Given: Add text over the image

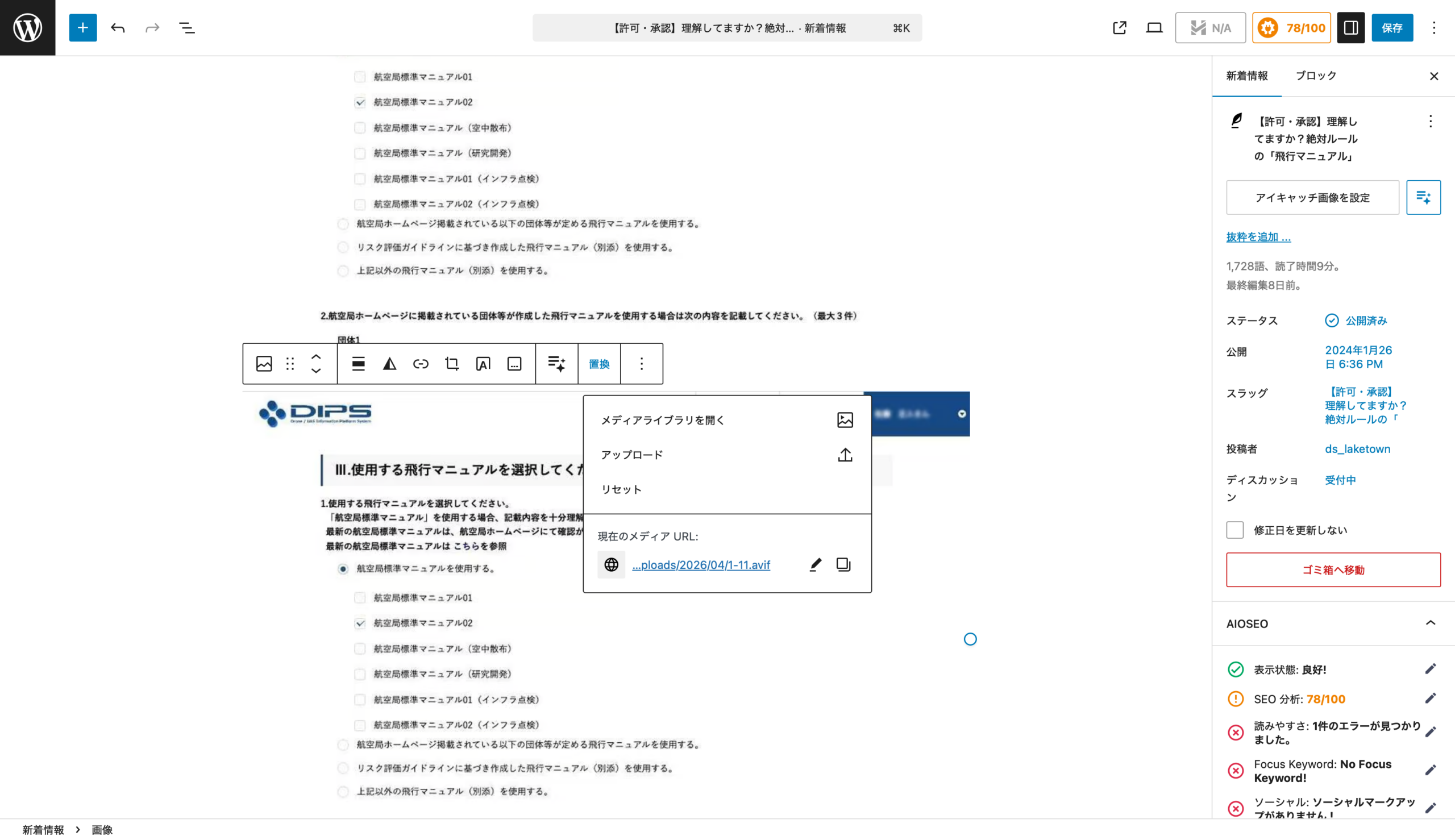Looking at the screenshot, I should point(483,364).
